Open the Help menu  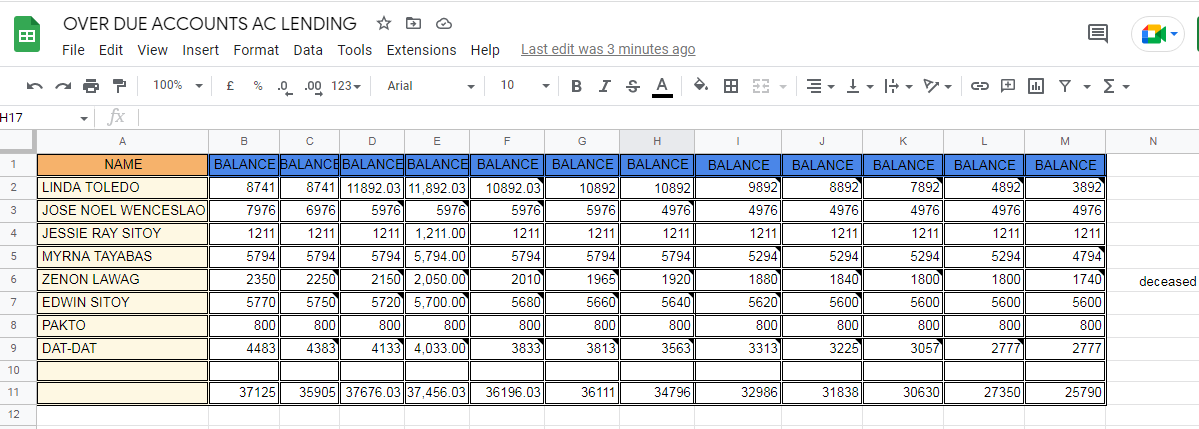click(x=485, y=50)
